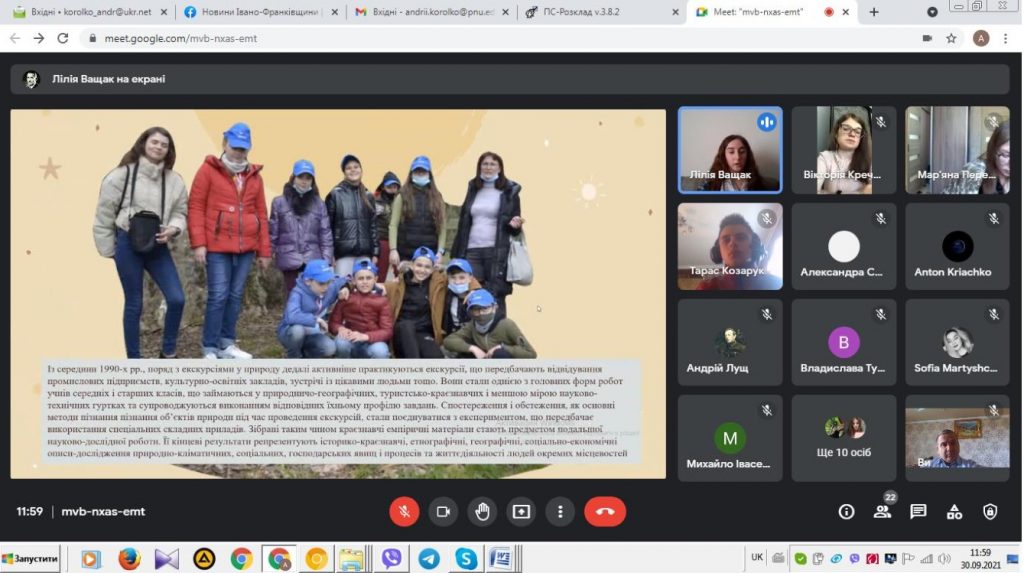This screenshot has width=1024, height=573.
Task: Open the Activities panel icon
Action: [954, 511]
